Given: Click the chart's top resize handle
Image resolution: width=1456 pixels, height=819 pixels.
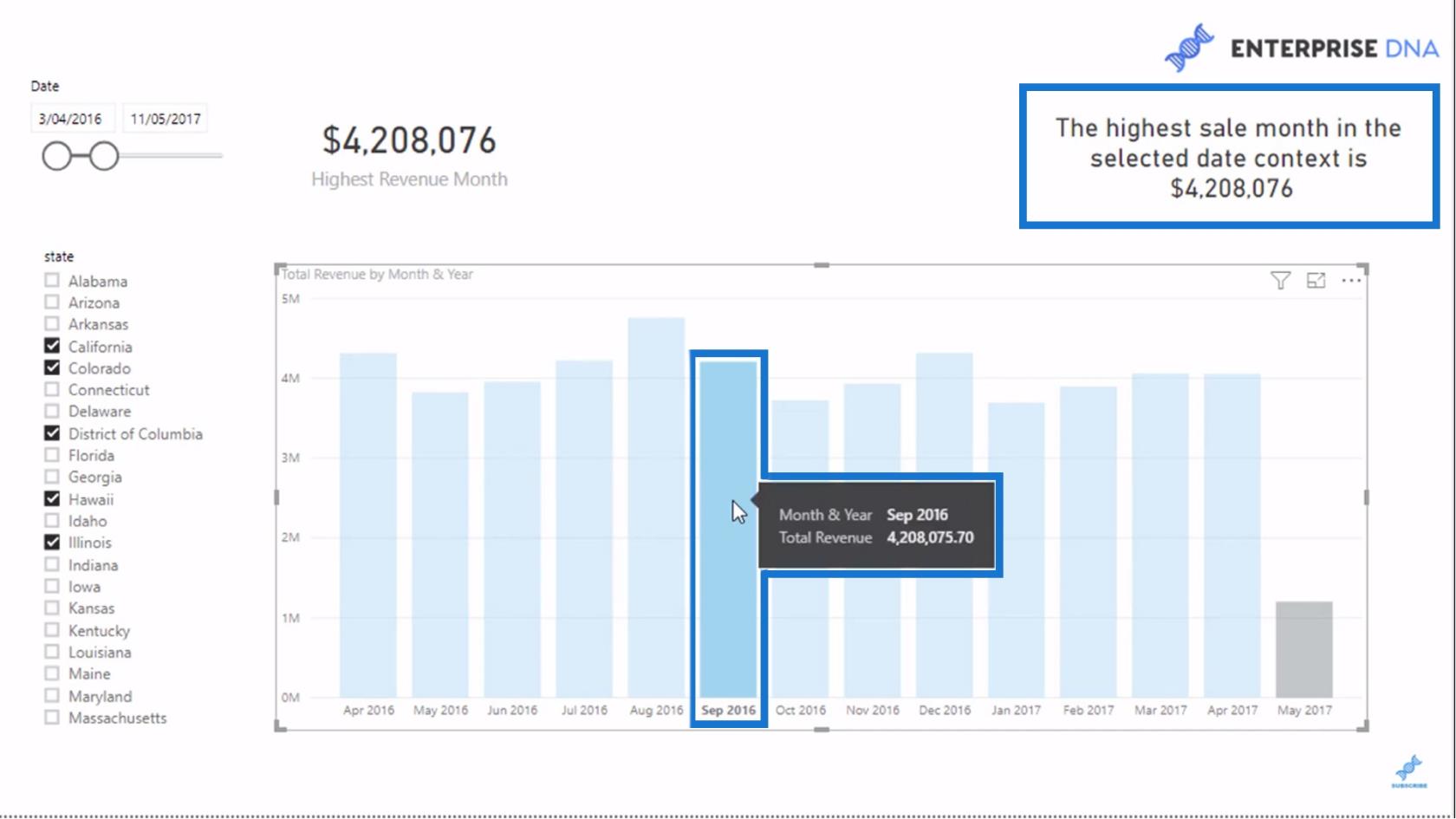Looking at the screenshot, I should pyautogui.click(x=822, y=265).
